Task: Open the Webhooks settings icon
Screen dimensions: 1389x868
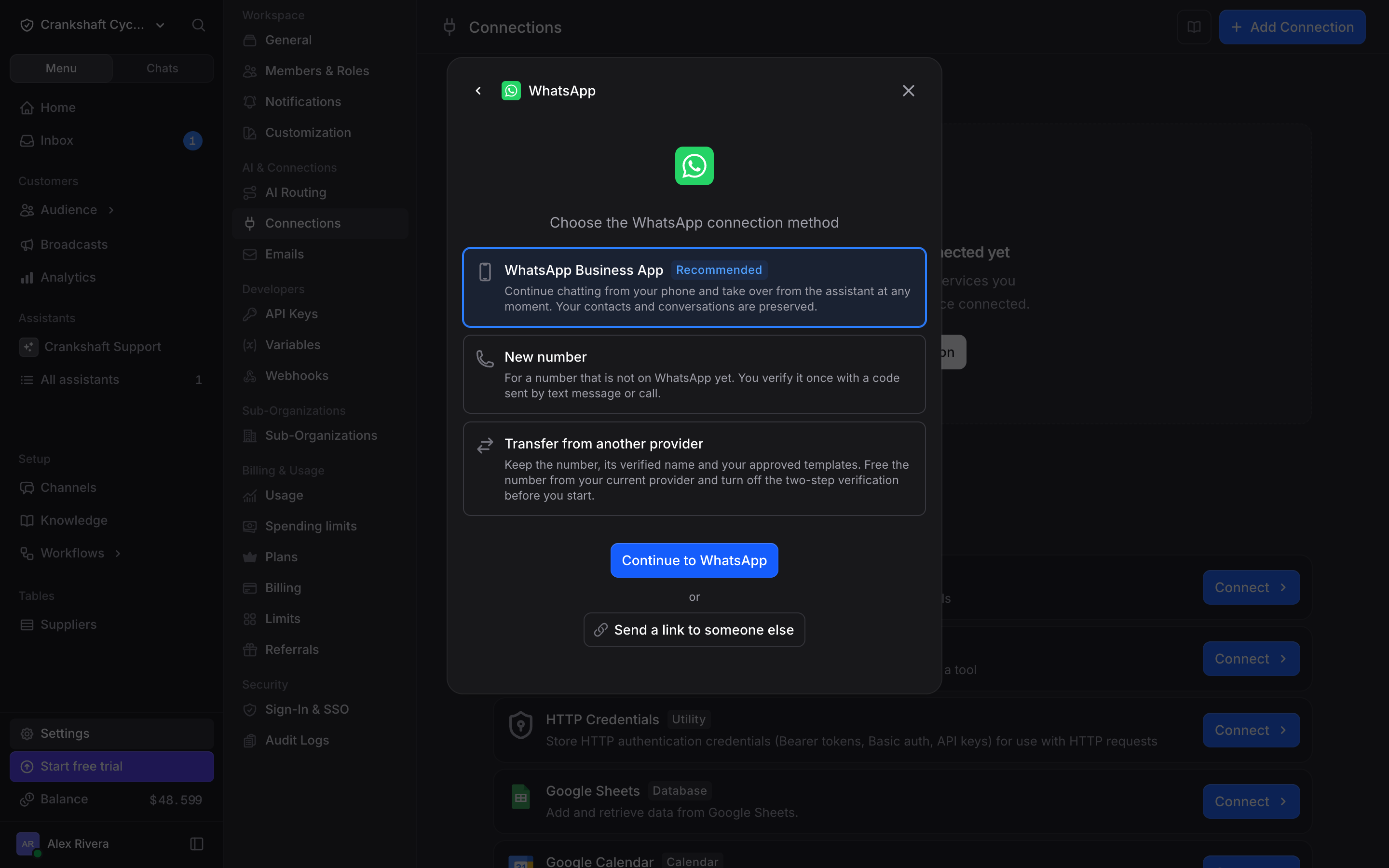Action: click(x=250, y=376)
